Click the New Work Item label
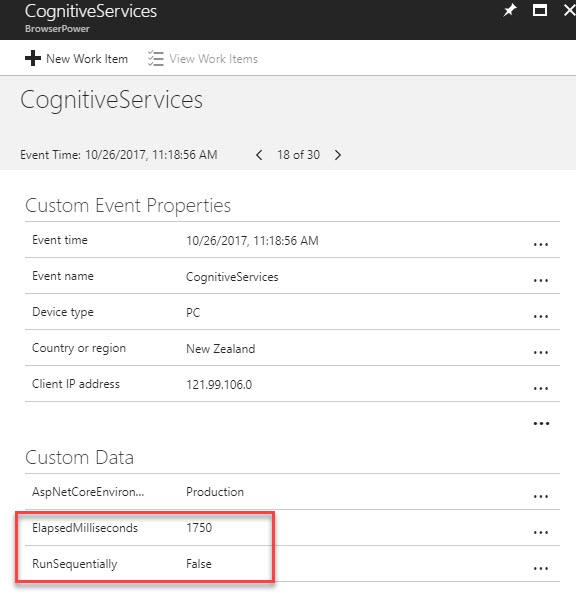576x614 pixels. 87,59
